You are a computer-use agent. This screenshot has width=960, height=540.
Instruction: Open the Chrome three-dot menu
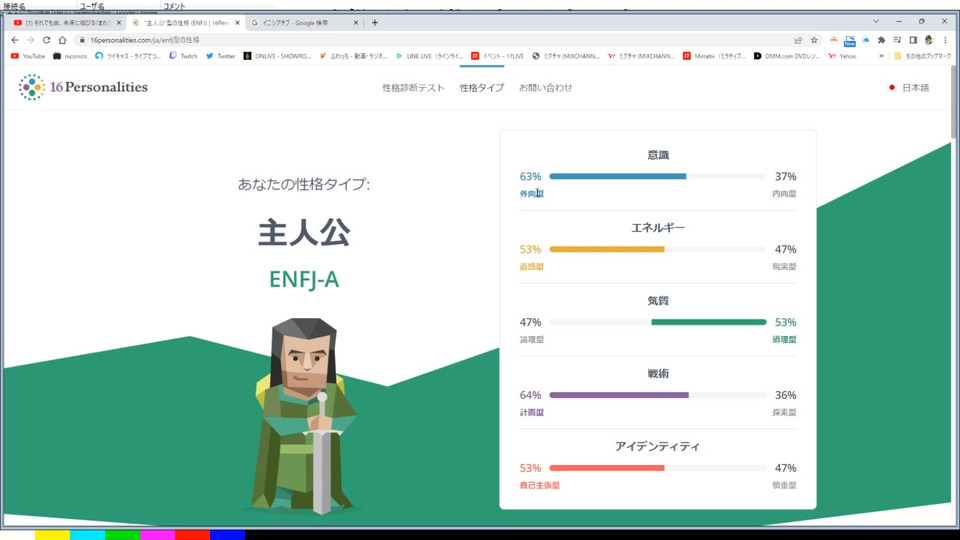[945, 40]
